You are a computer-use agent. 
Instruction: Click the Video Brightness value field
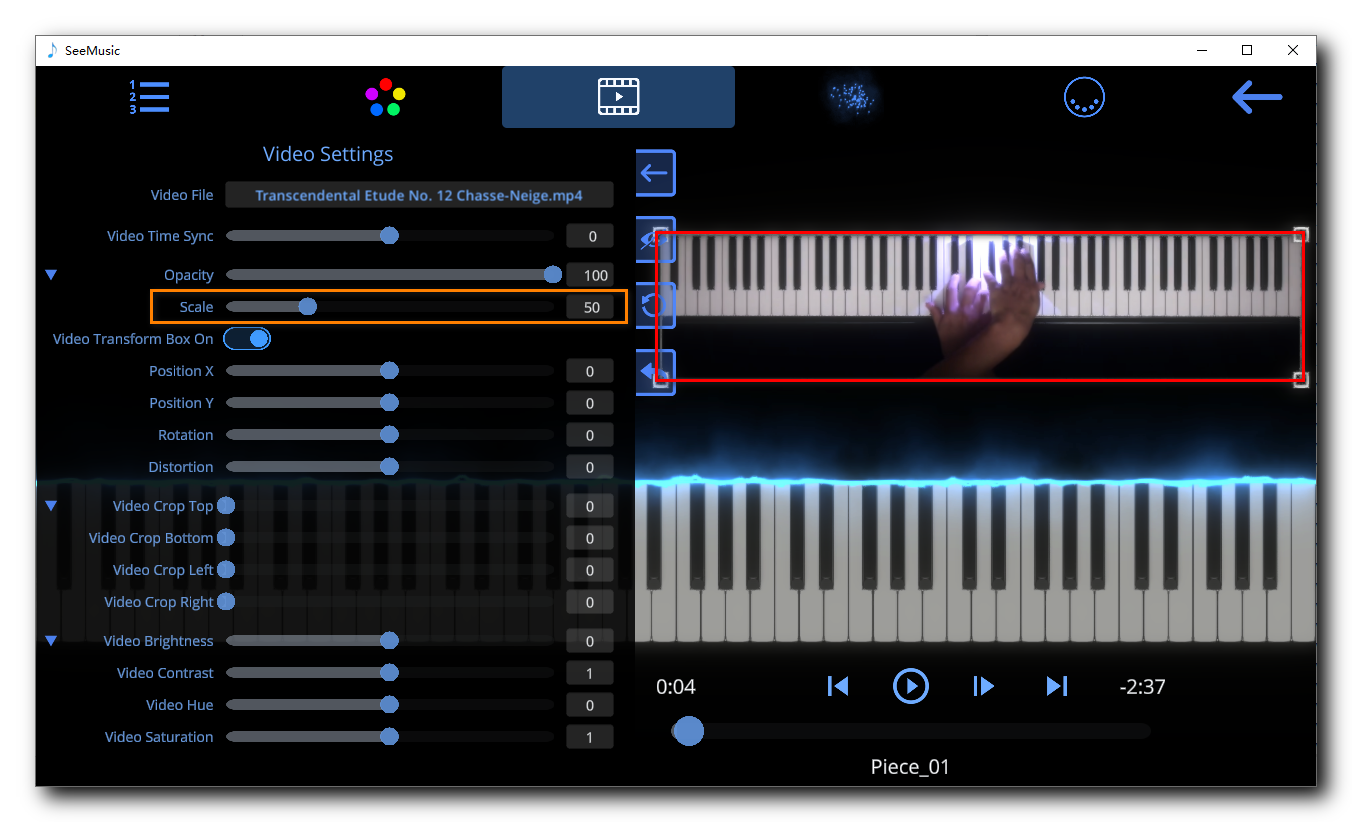point(590,641)
